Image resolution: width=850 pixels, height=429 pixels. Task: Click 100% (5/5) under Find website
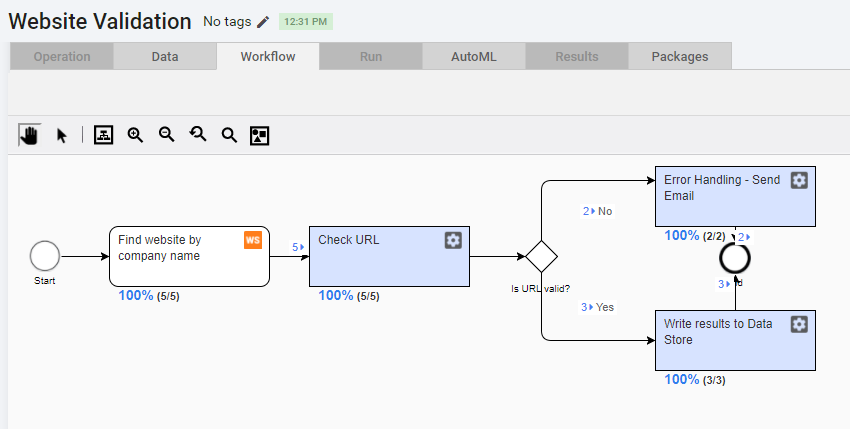point(149,296)
